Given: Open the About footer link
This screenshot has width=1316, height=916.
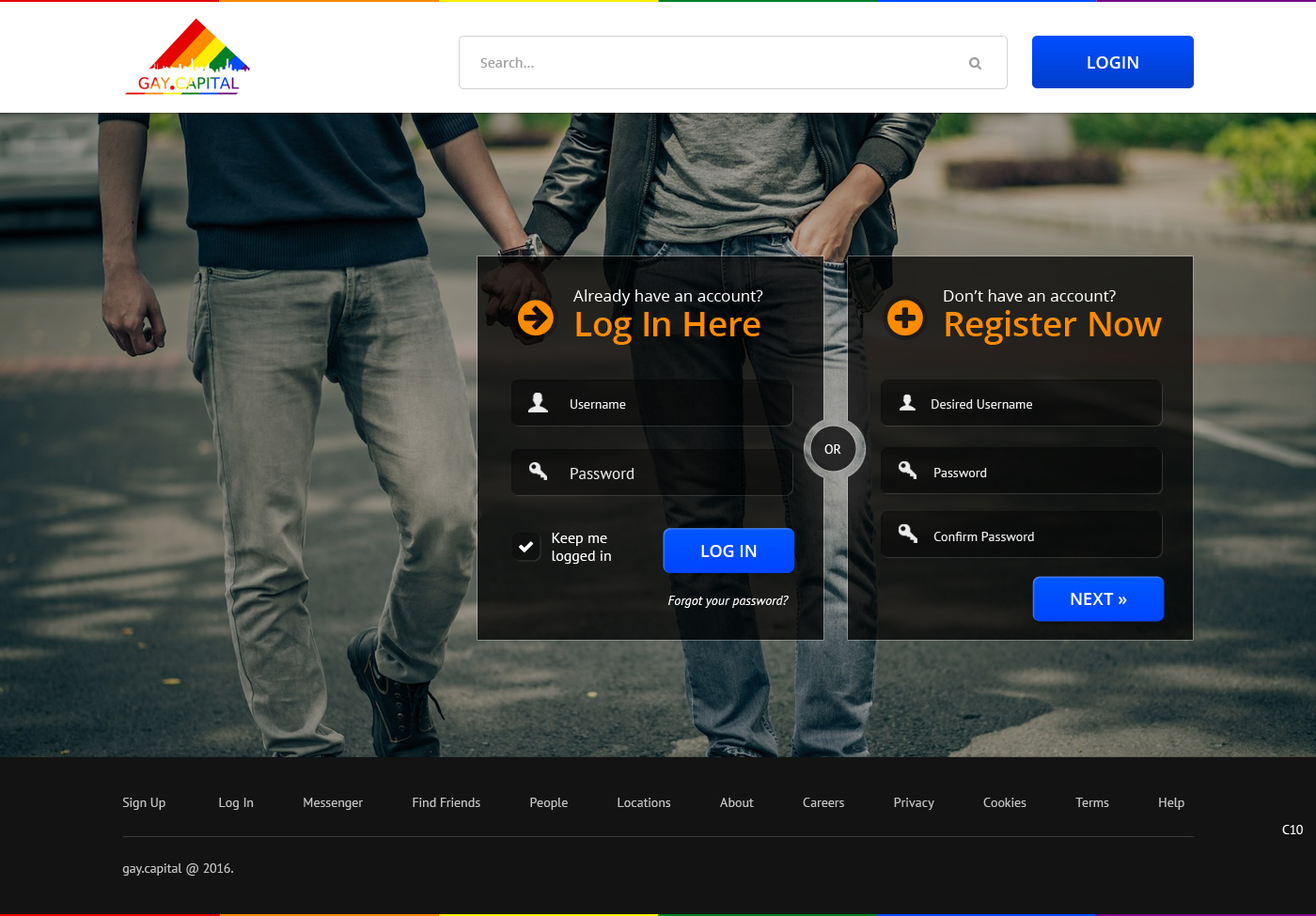Looking at the screenshot, I should [737, 802].
